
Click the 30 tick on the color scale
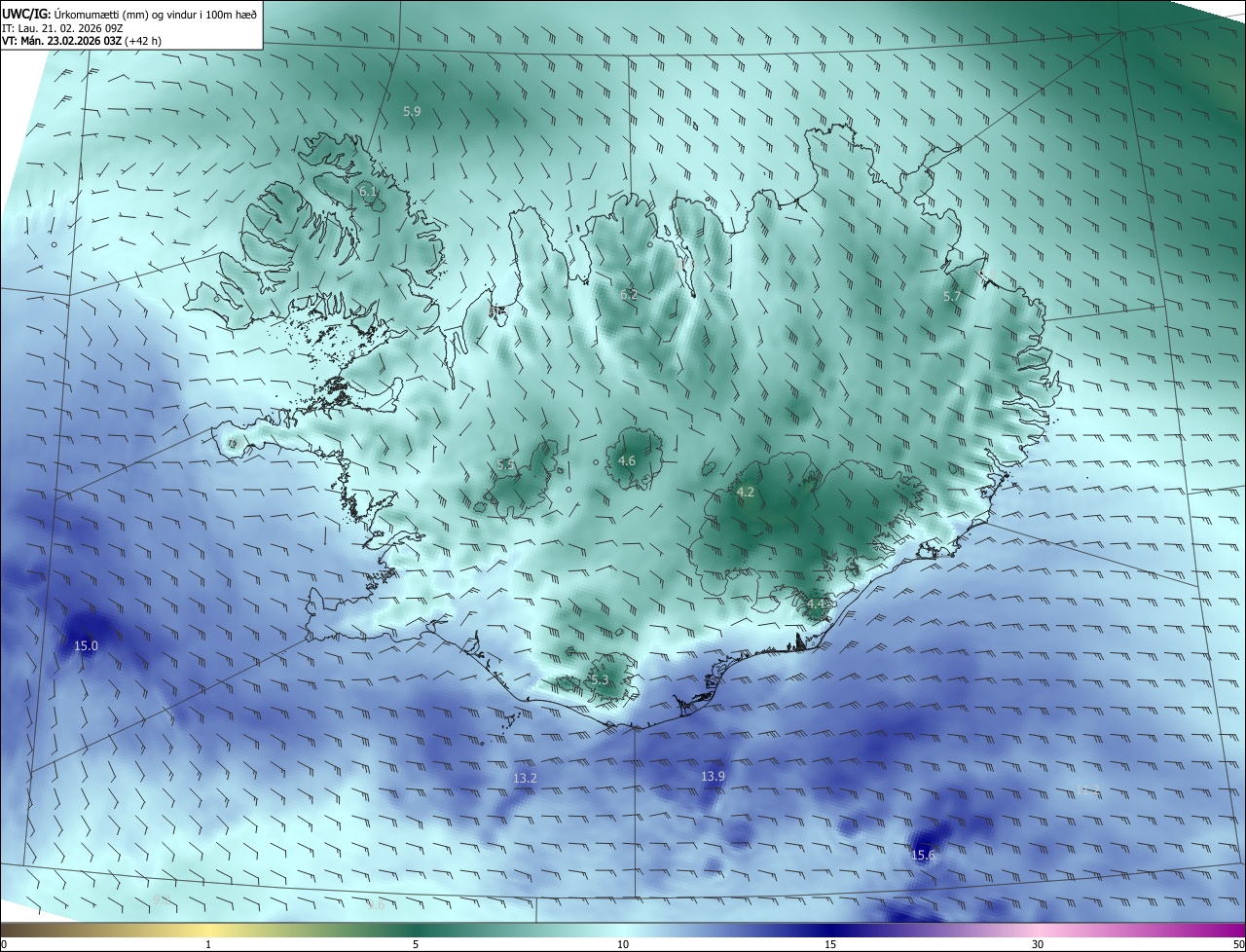tap(1038, 945)
